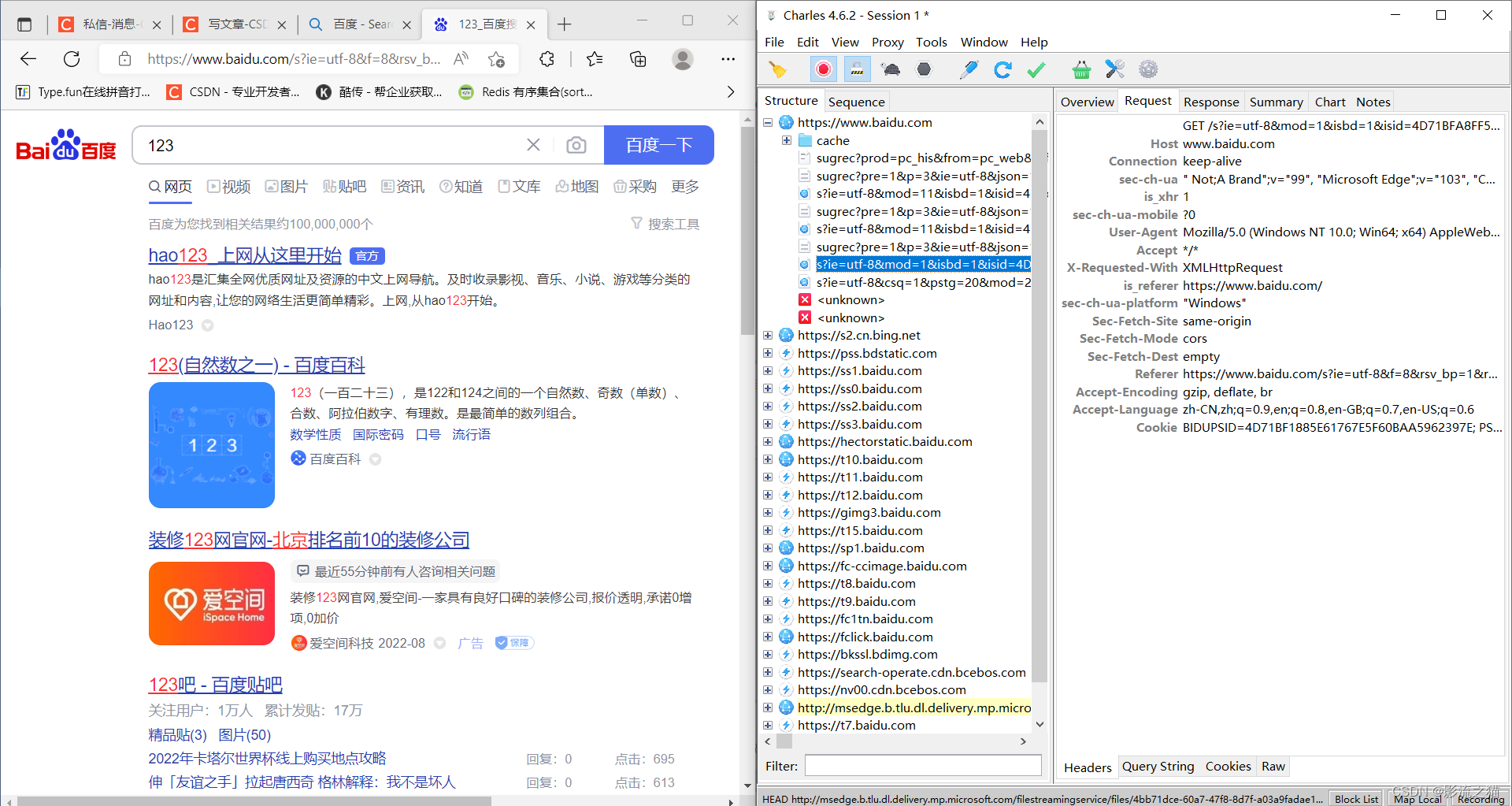1512x806 pixels.
Task: Open the 123(自然数之一) 百度百科 result
Action: (257, 366)
